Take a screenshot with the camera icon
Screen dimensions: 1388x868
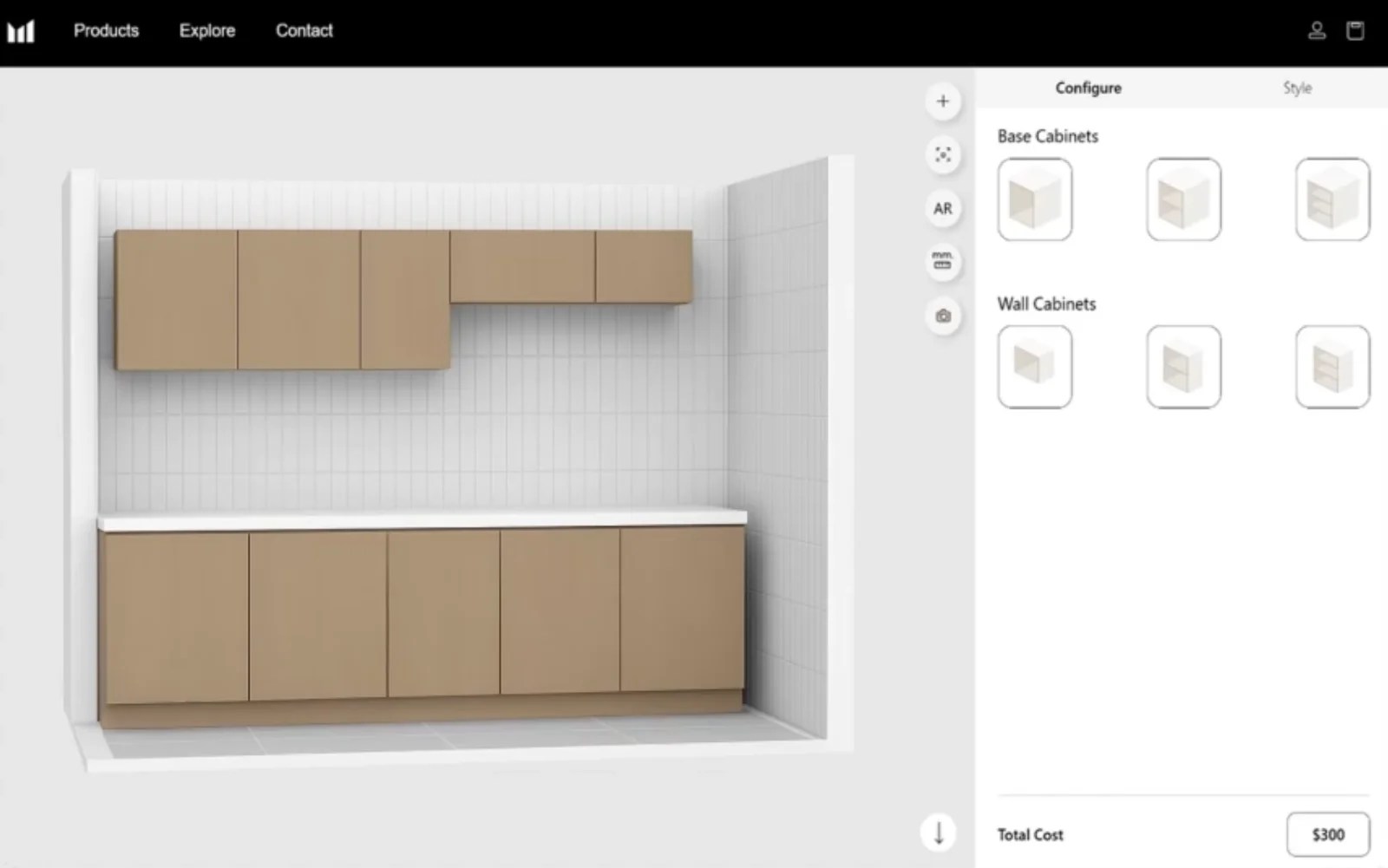click(943, 316)
